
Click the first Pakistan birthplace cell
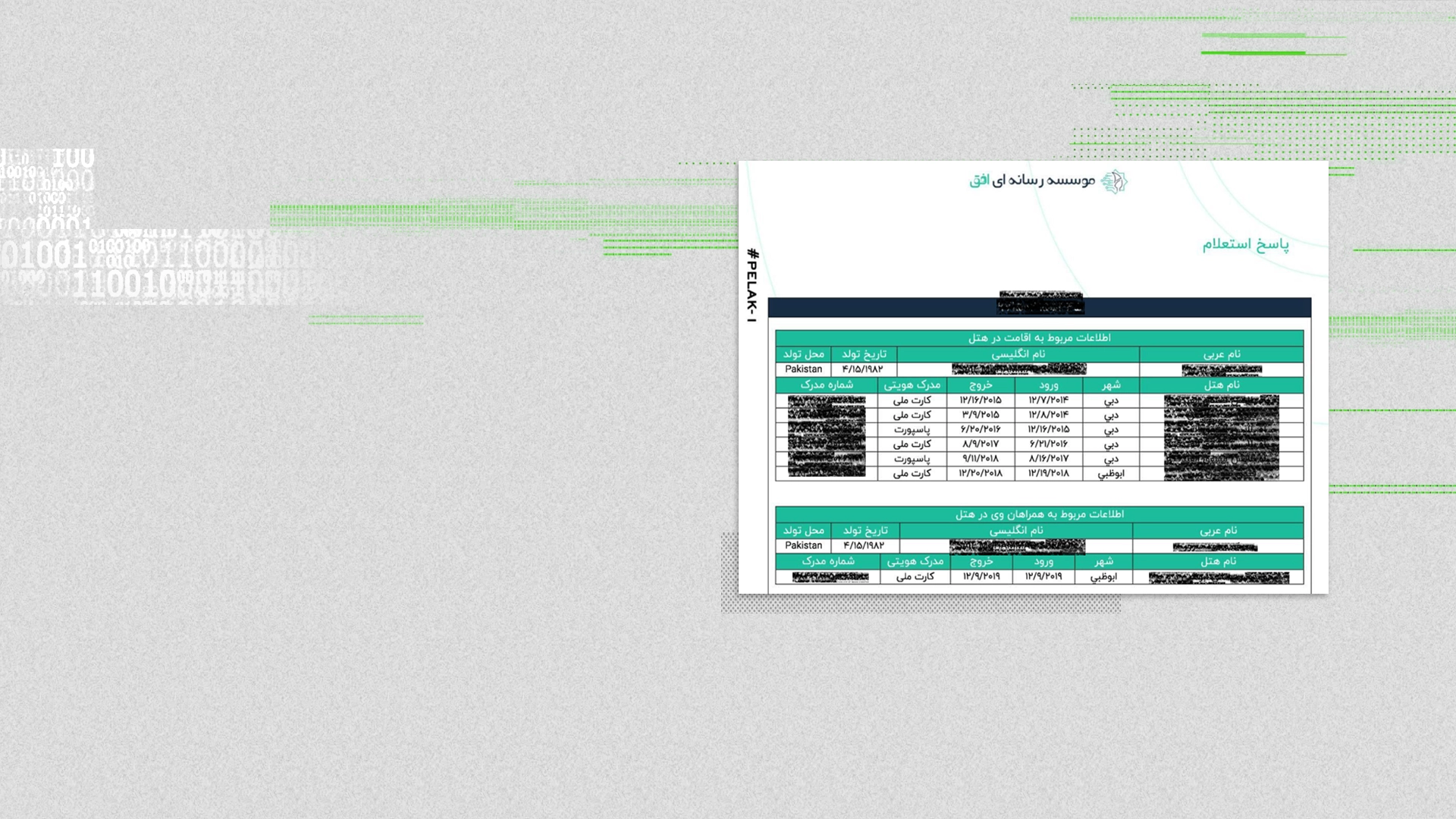pyautogui.click(x=803, y=369)
